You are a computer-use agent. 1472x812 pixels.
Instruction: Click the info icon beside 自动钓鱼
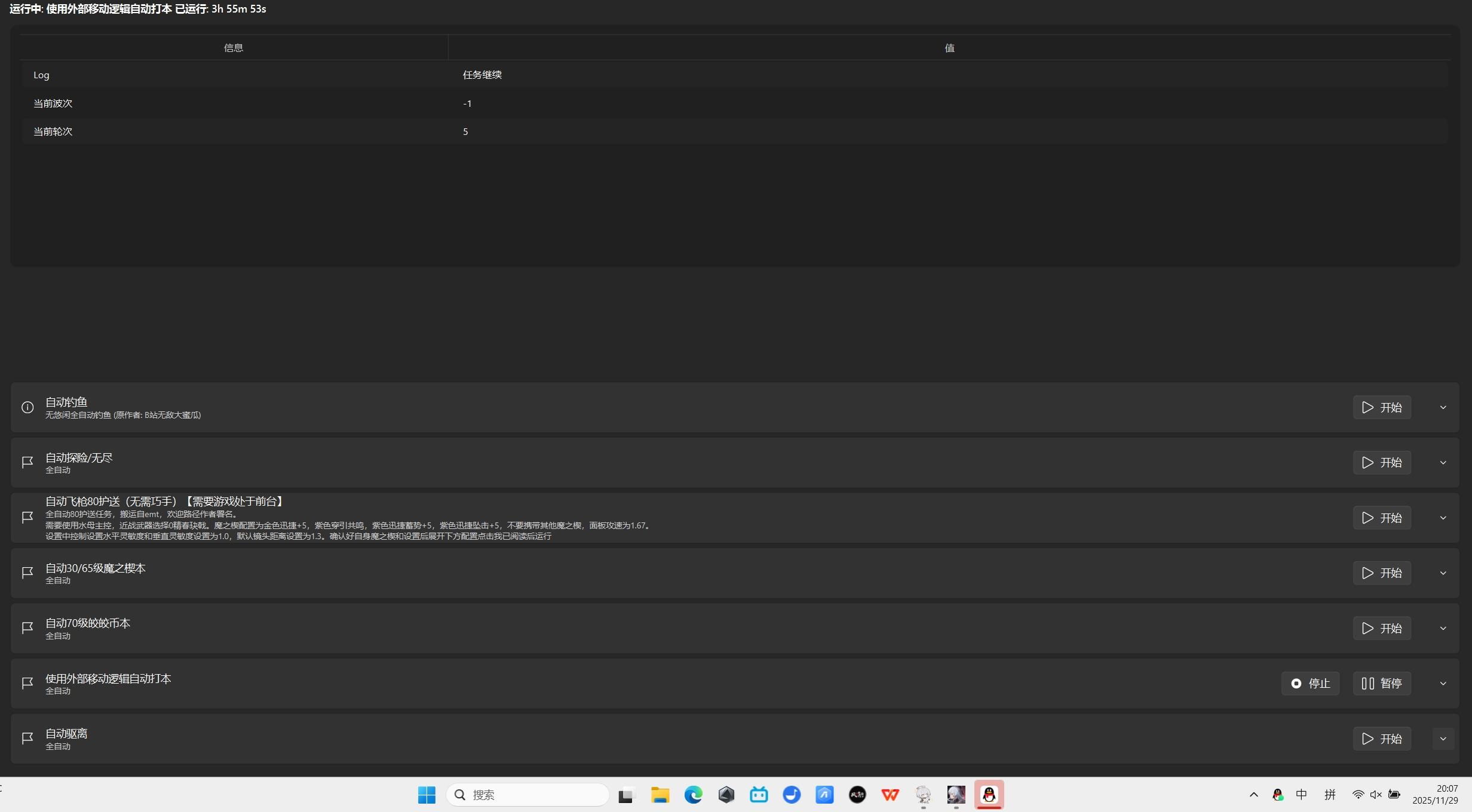coord(27,407)
